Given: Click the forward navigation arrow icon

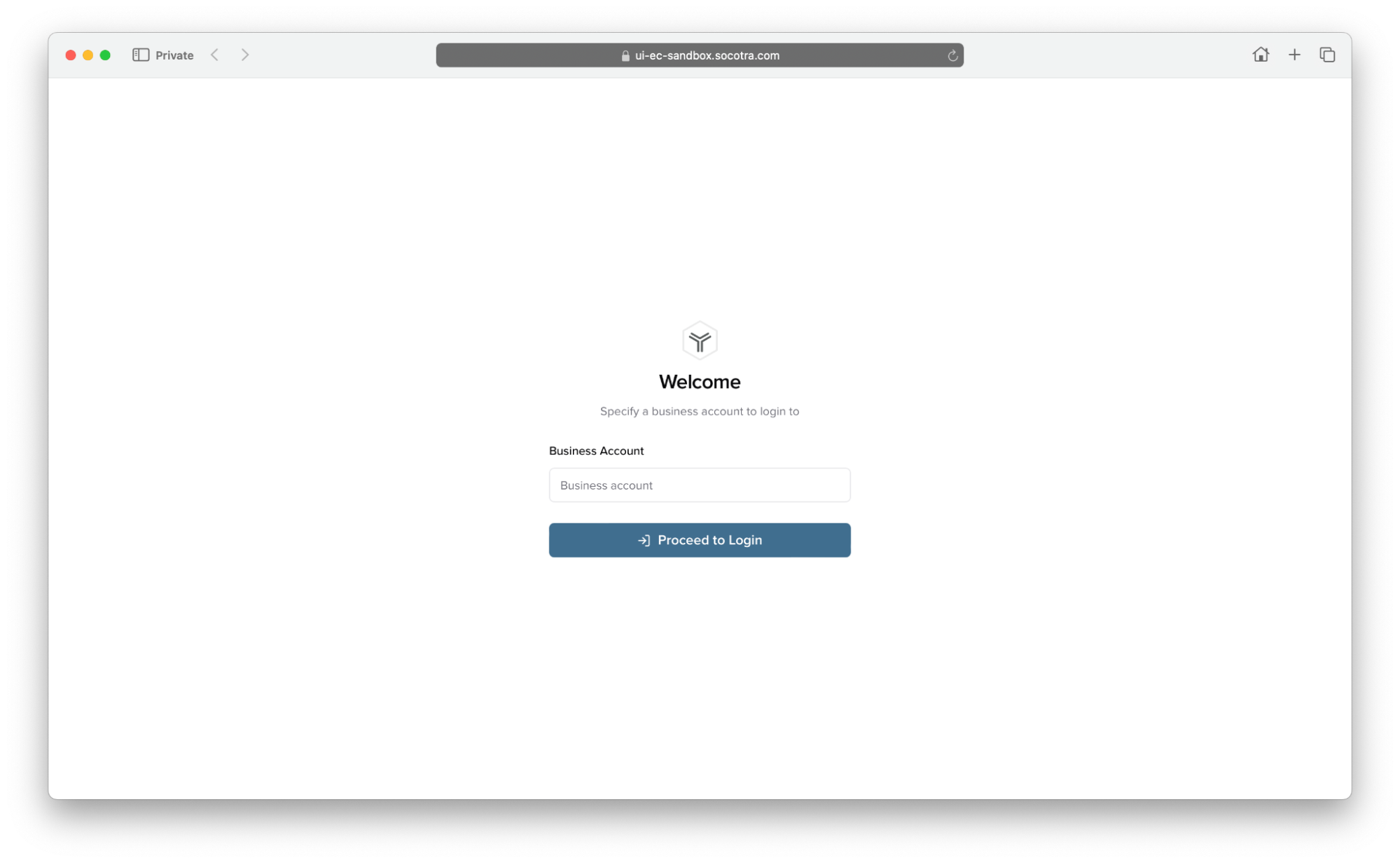Looking at the screenshot, I should [245, 55].
